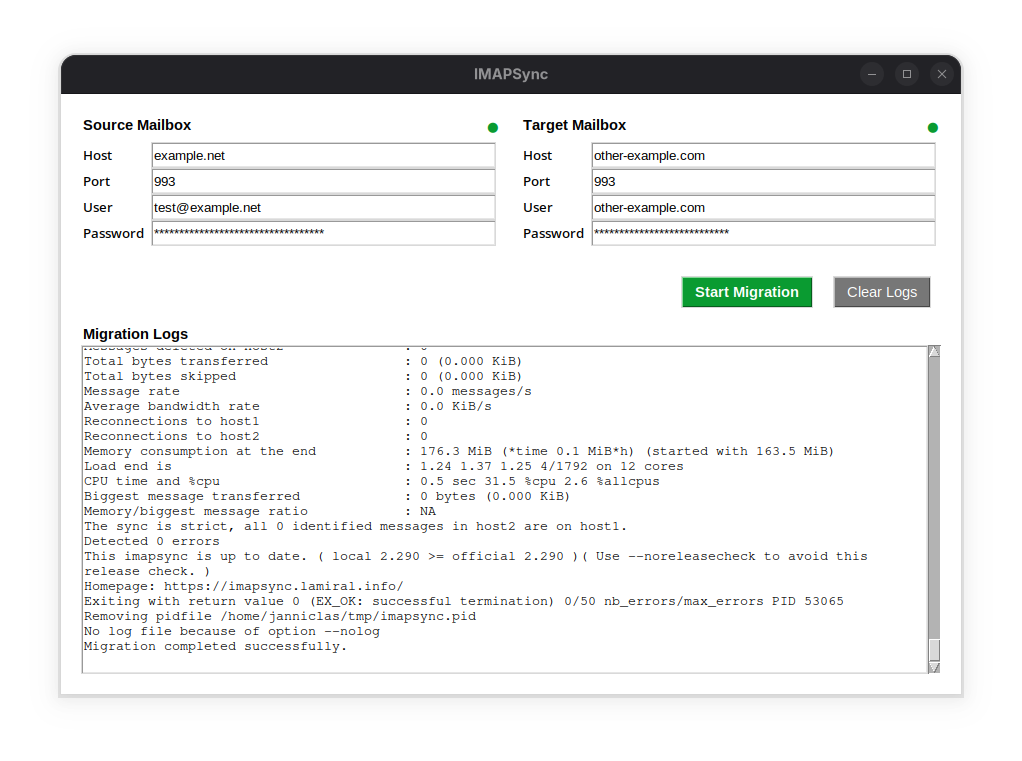Image resolution: width=1022 pixels, height=761 pixels.
Task: Click the 'Memory/biggest message ratio' log line
Action: click(259, 511)
